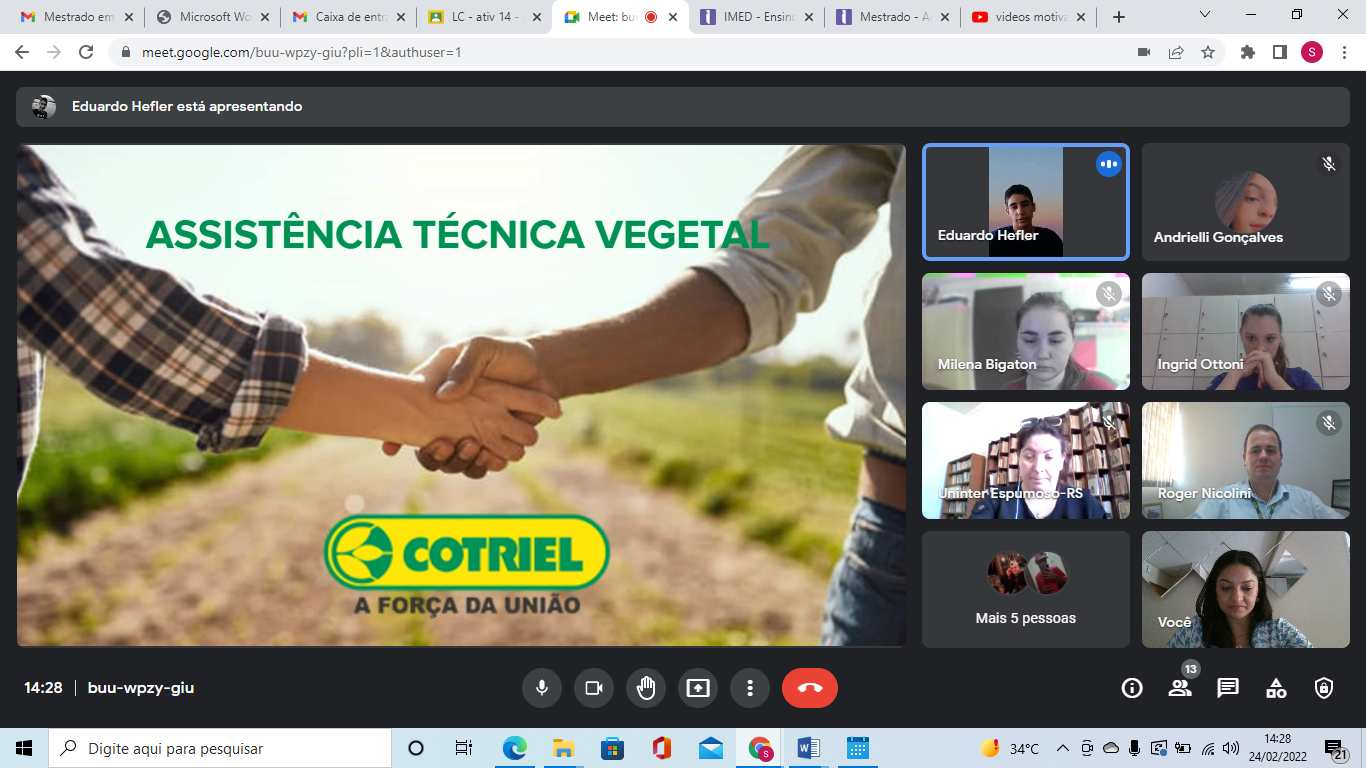Image resolution: width=1366 pixels, height=768 pixels.
Task: Open Chrome extensions puzzle icon
Action: click(1248, 52)
